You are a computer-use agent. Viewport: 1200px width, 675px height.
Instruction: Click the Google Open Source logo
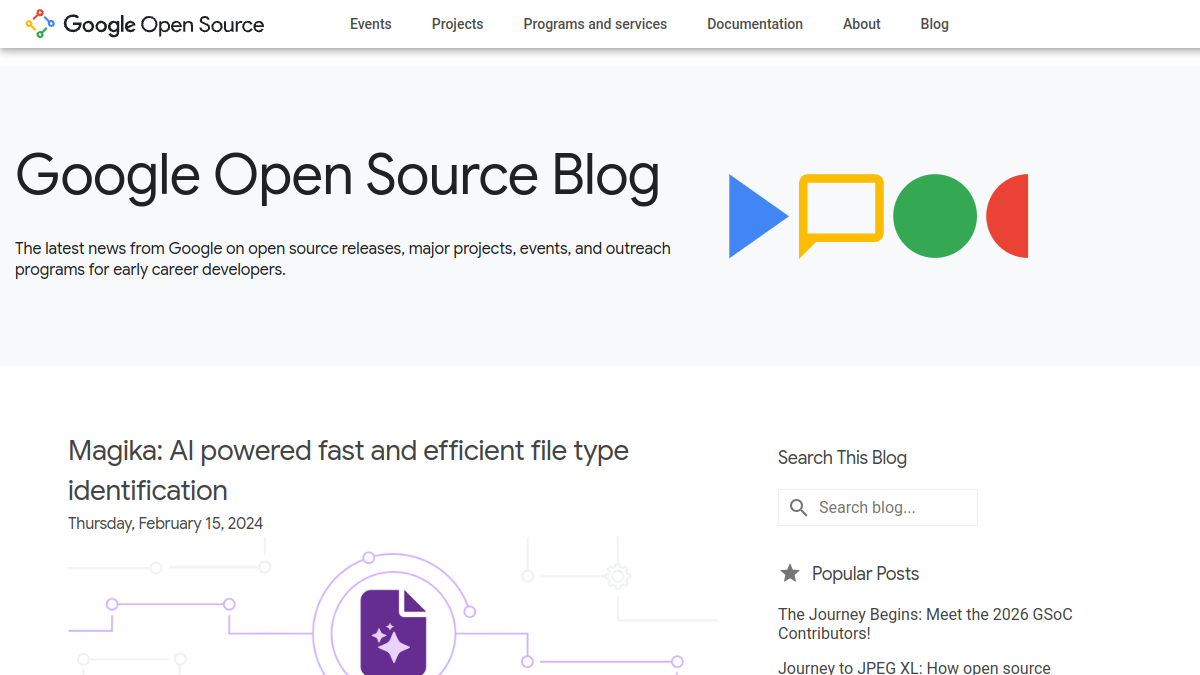tap(145, 24)
